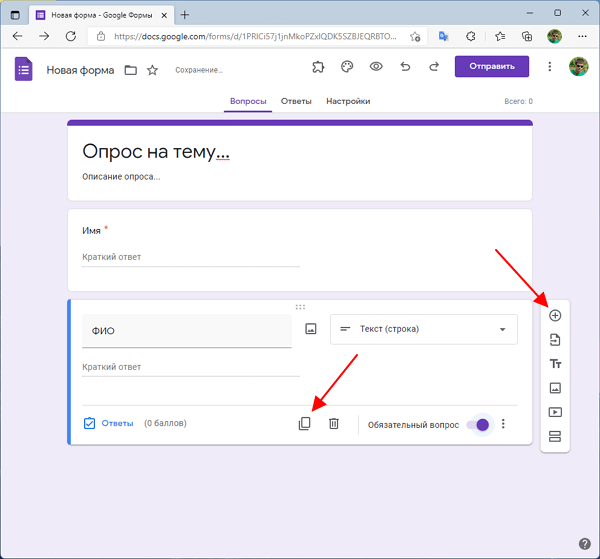Open the form's three-dot more menu

549,67
